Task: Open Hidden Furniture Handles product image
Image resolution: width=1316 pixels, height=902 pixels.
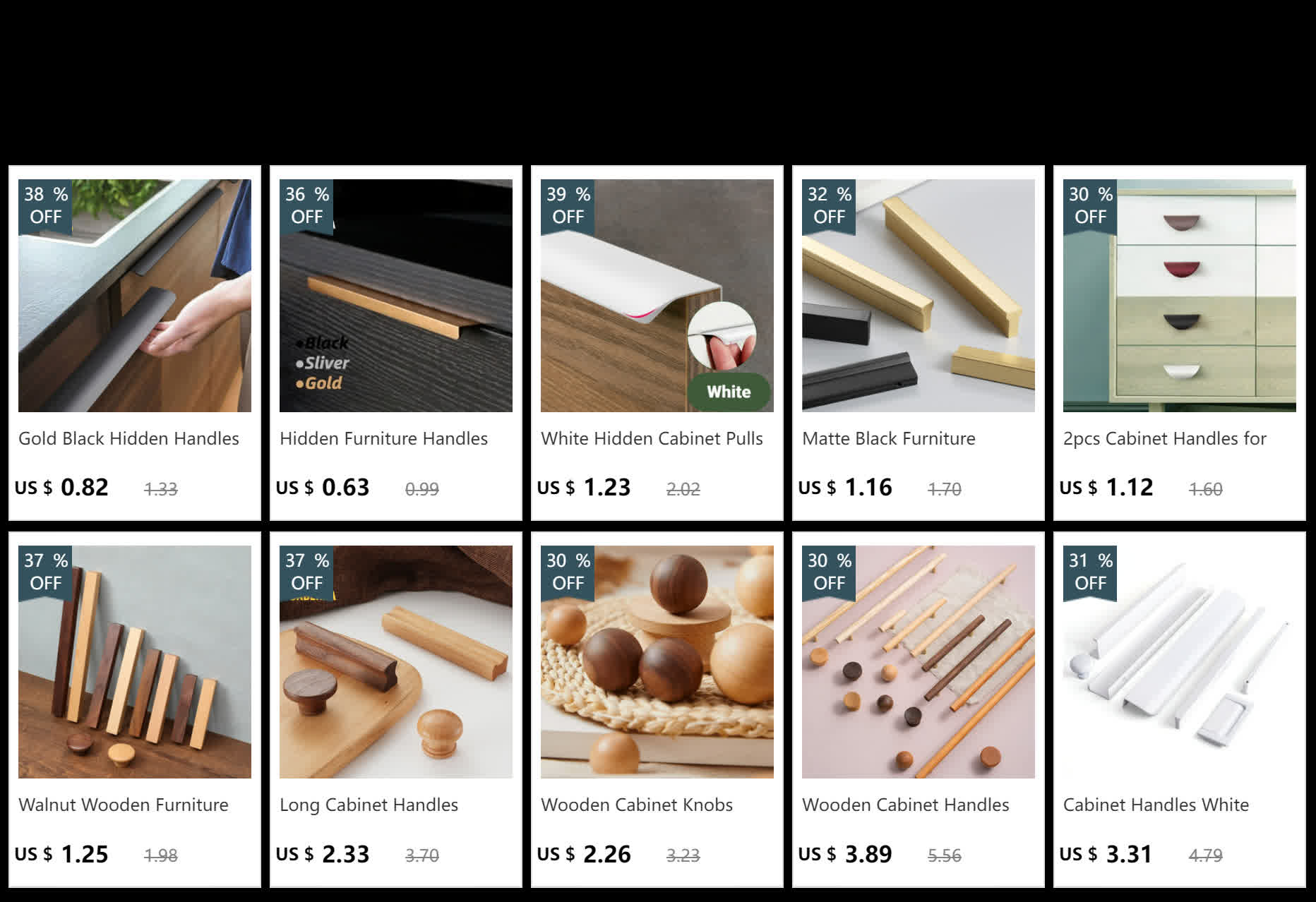Action: point(396,296)
